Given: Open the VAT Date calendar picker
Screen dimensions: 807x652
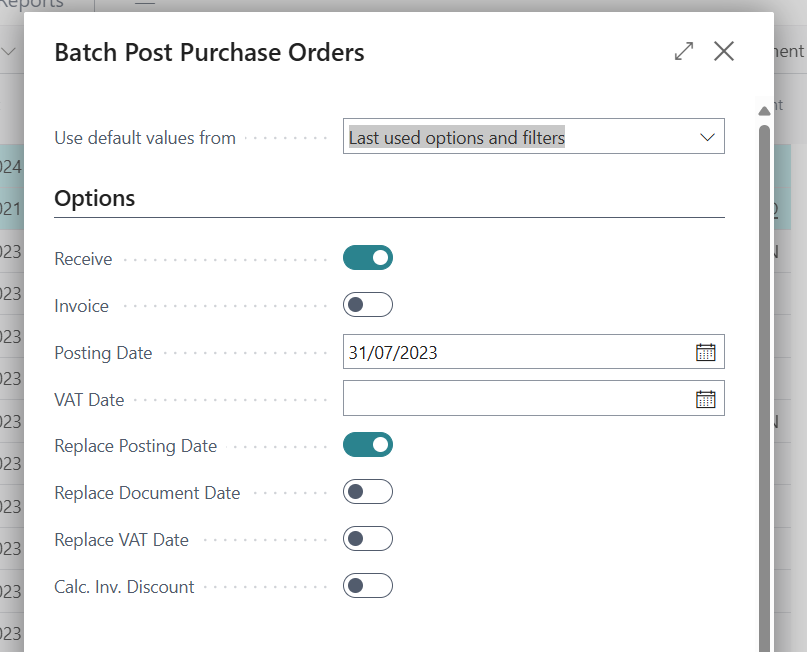Looking at the screenshot, I should point(706,399).
